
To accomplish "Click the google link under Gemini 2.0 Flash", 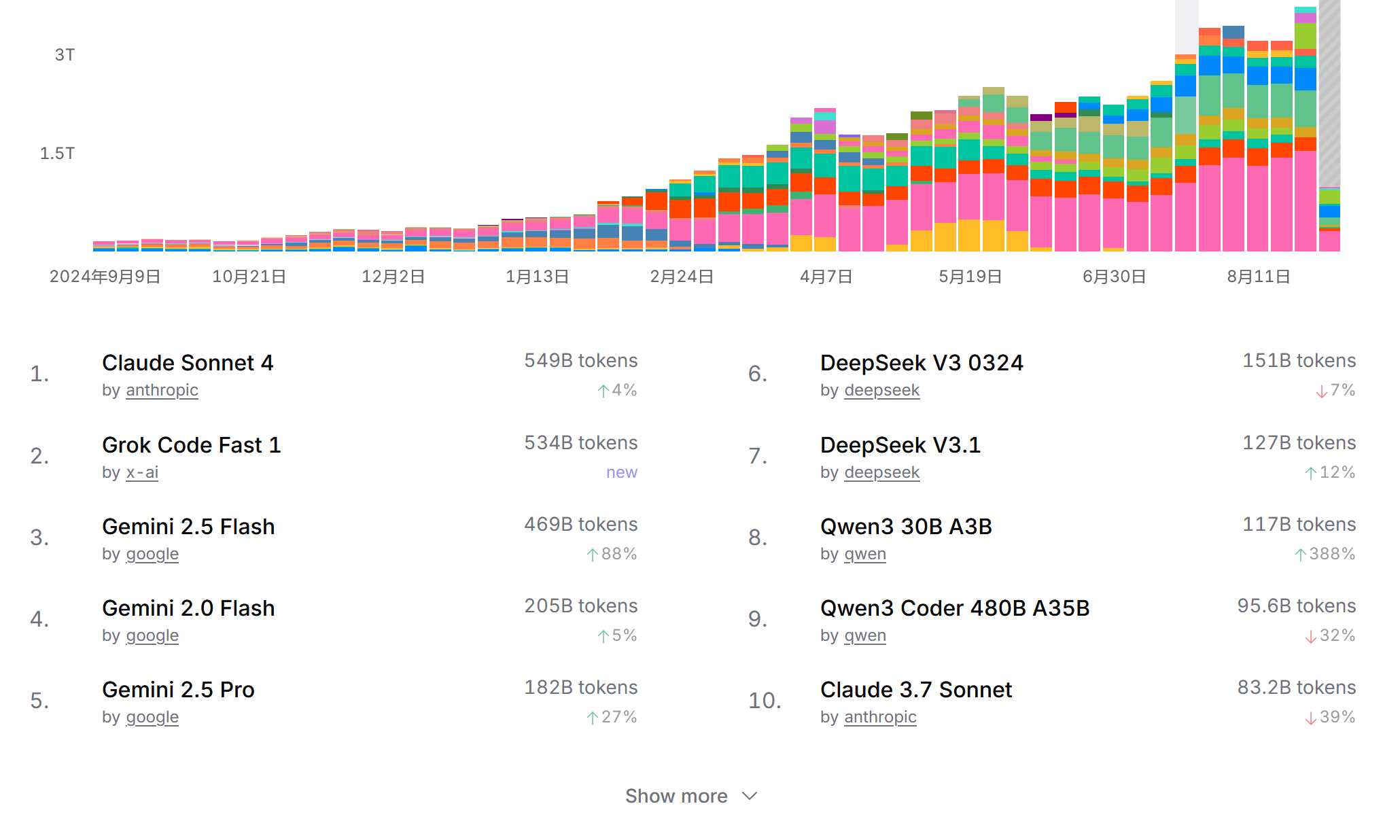I will [152, 635].
